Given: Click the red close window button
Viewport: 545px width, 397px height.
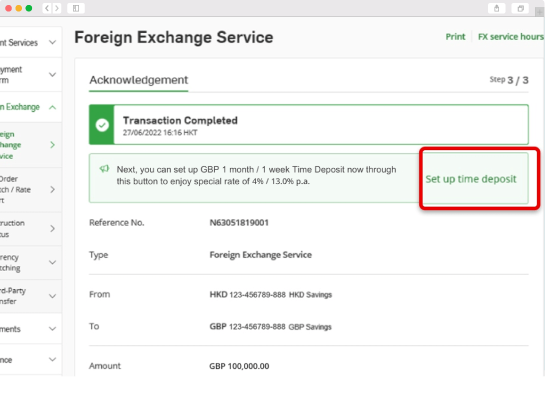Looking at the screenshot, I should [9, 8].
